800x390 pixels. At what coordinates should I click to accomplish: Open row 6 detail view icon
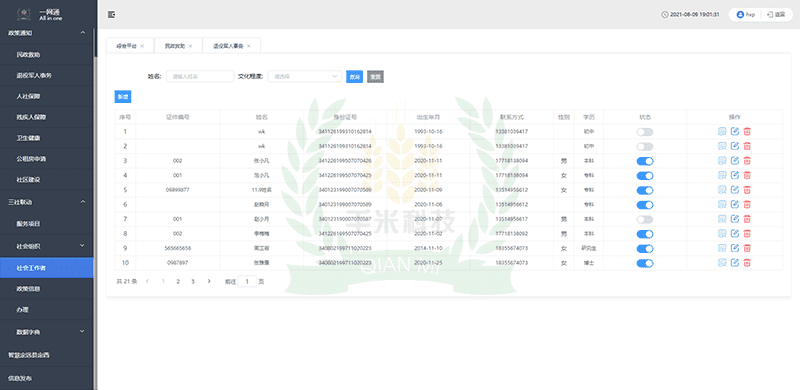(722, 205)
